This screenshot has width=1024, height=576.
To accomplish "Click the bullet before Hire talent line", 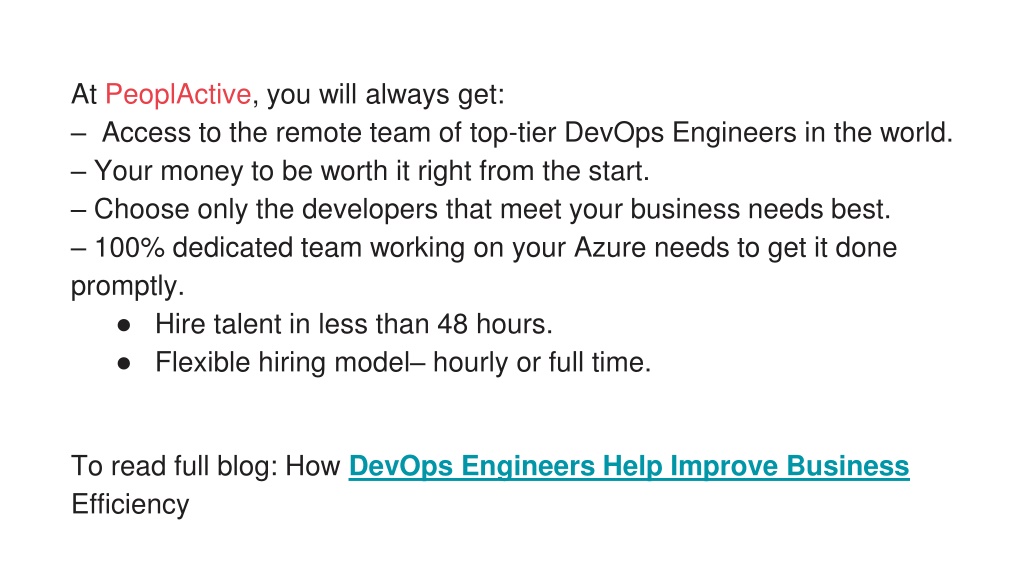I will [x=124, y=325].
